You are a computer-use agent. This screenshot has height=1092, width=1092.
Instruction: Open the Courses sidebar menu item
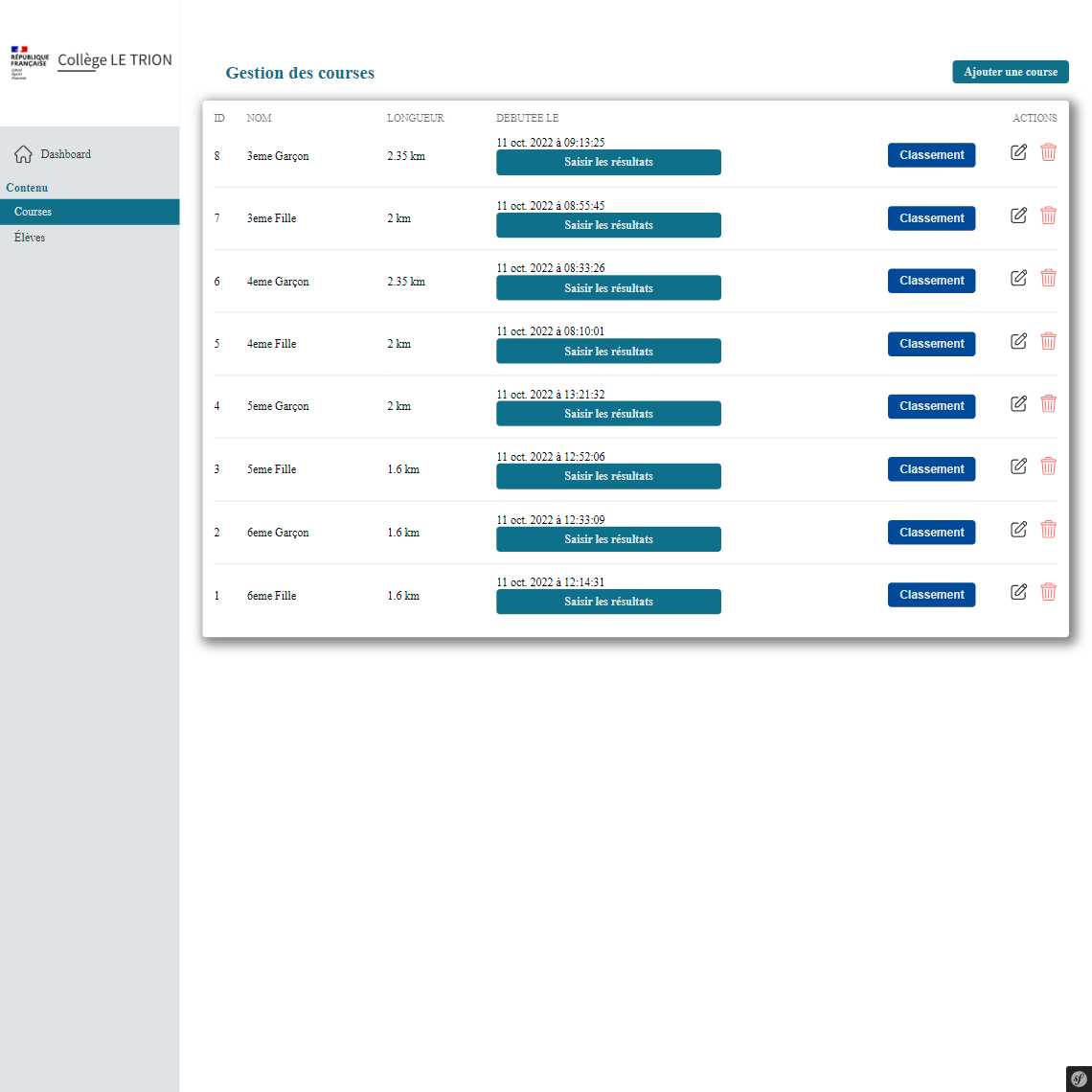click(x=34, y=212)
